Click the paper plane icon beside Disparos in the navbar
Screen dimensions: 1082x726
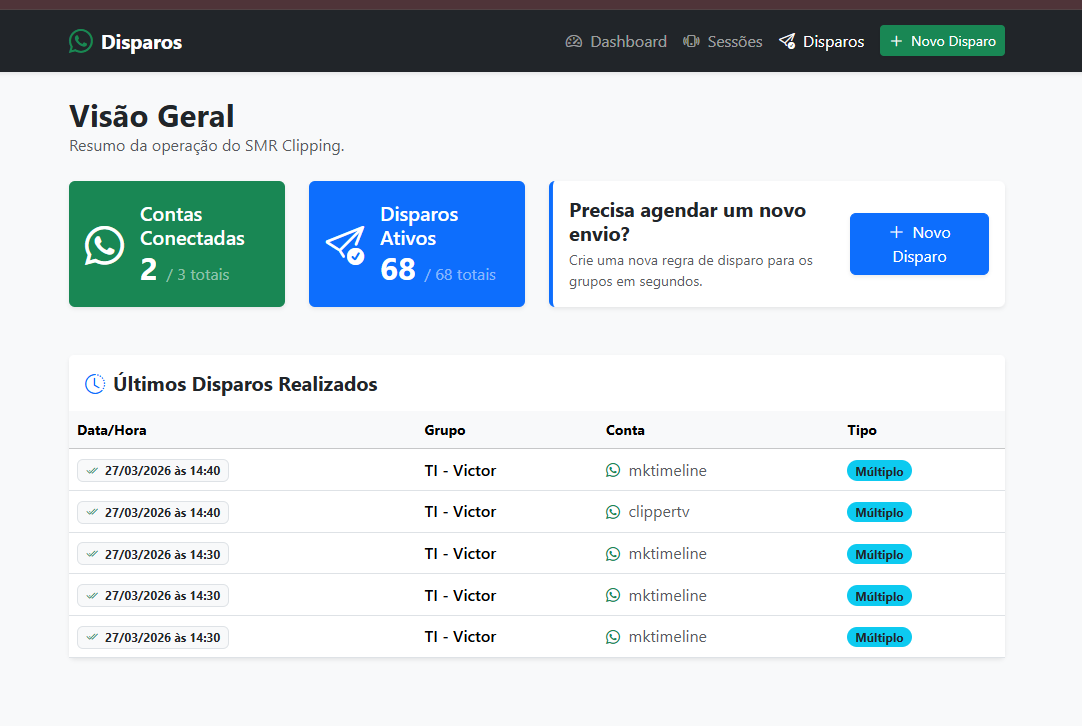(787, 41)
